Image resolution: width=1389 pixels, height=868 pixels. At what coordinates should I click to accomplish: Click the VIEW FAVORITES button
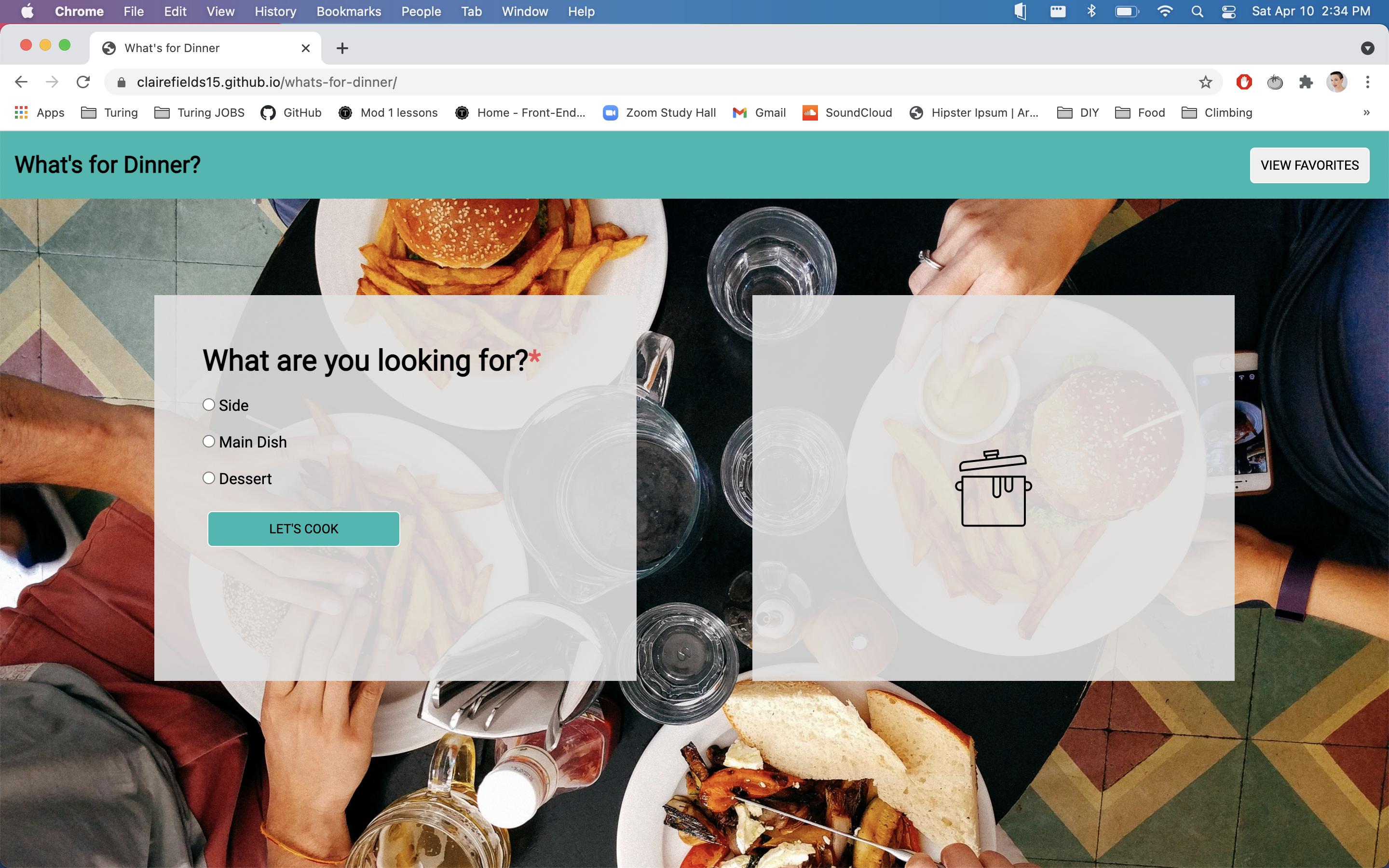click(x=1310, y=165)
